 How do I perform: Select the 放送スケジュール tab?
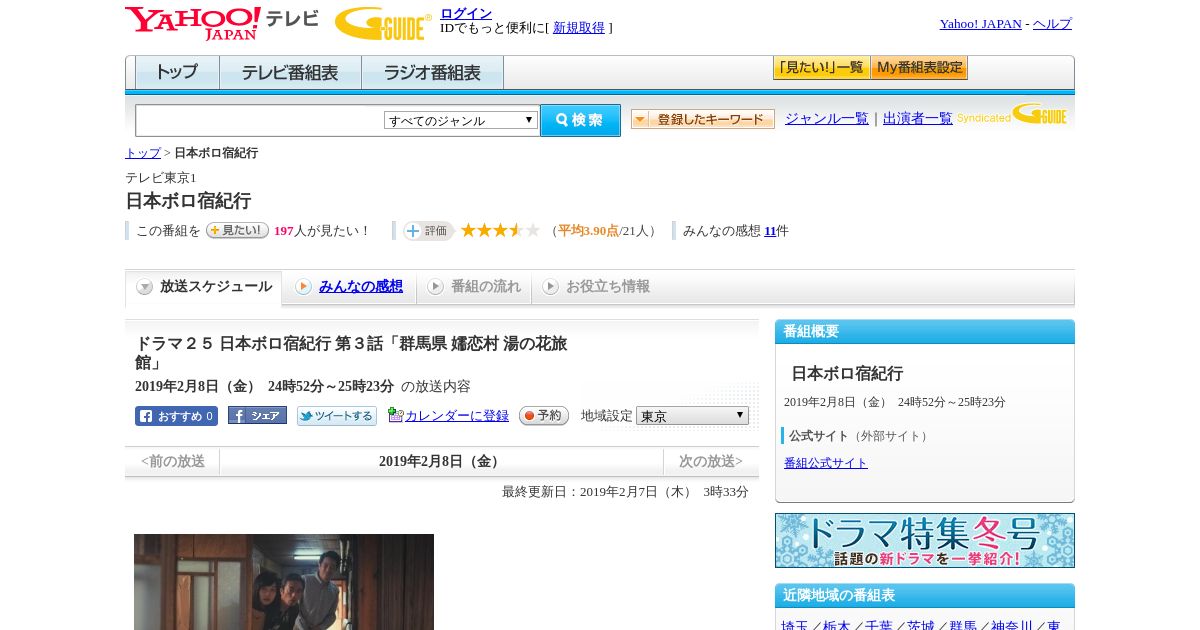pos(204,287)
